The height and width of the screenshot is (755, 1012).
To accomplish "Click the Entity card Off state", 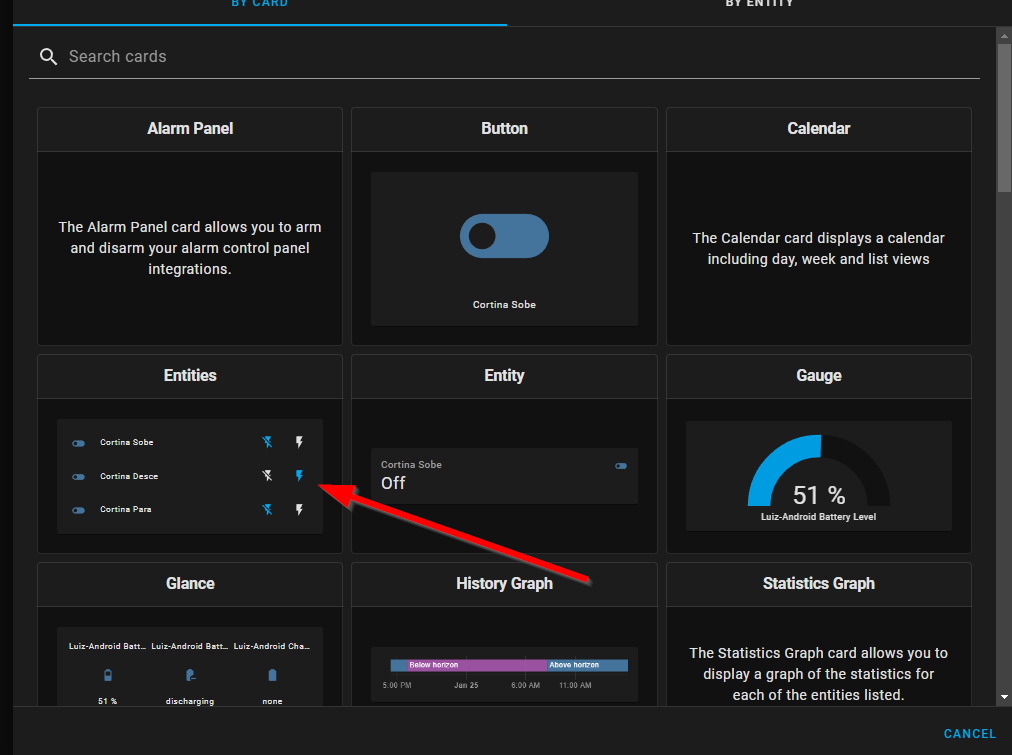I will point(393,483).
